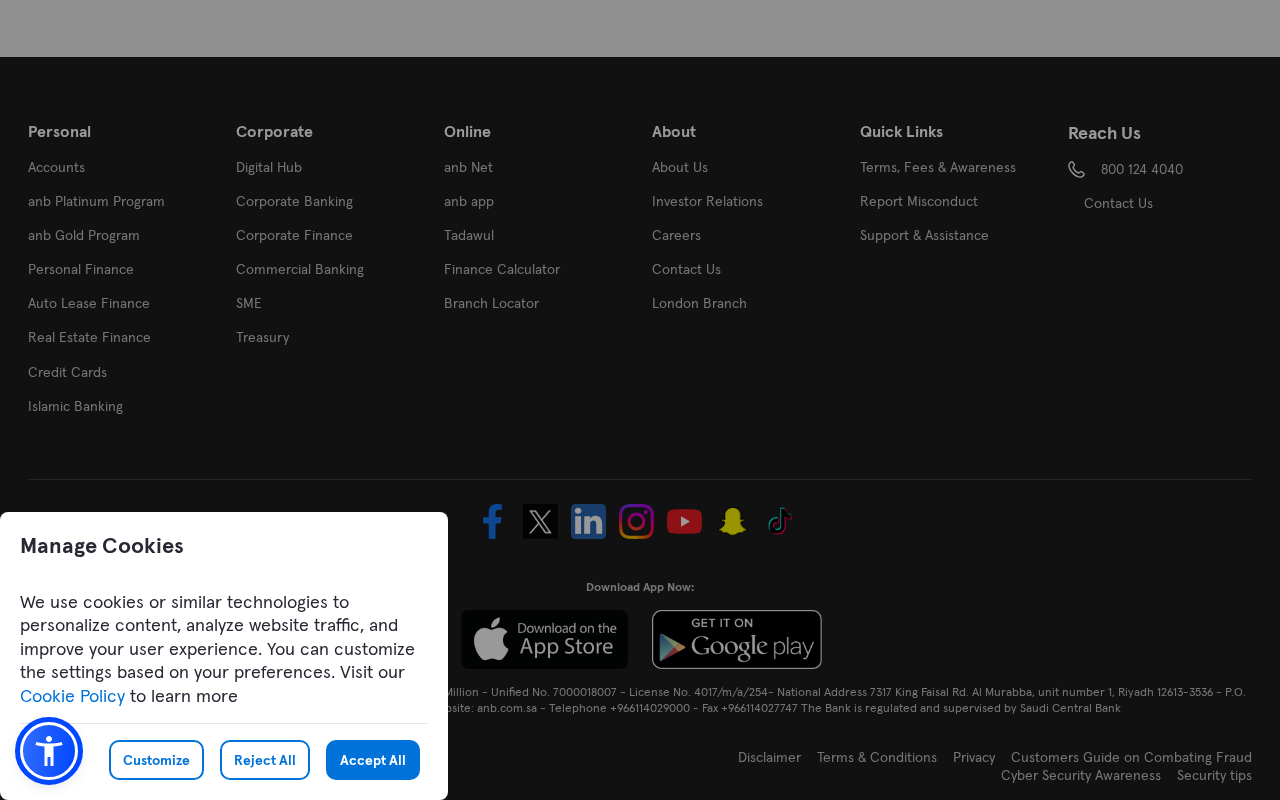
Task: Open the X (Twitter) social icon
Action: pos(540,522)
